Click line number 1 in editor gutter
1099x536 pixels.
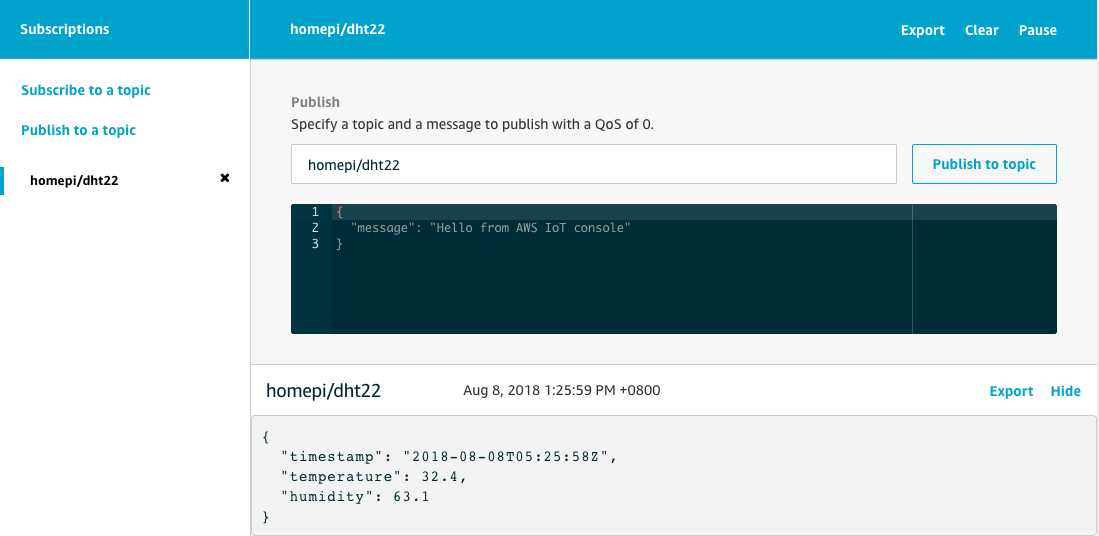(315, 212)
